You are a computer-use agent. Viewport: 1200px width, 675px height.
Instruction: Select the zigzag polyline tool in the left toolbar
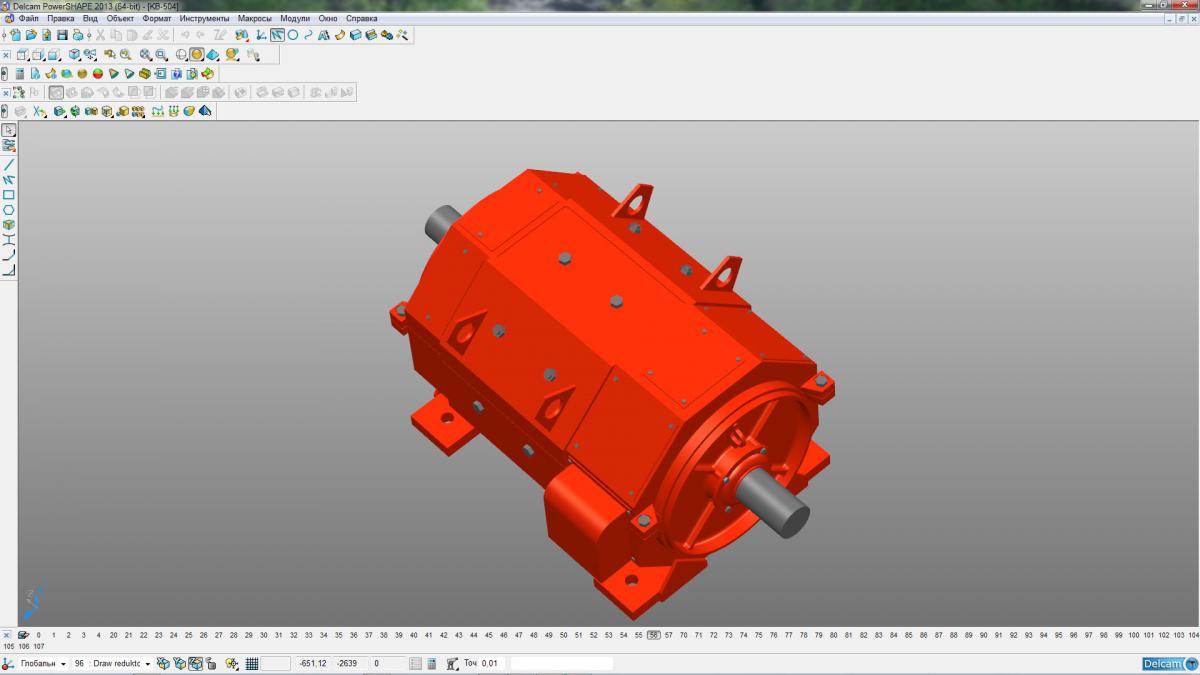point(9,180)
